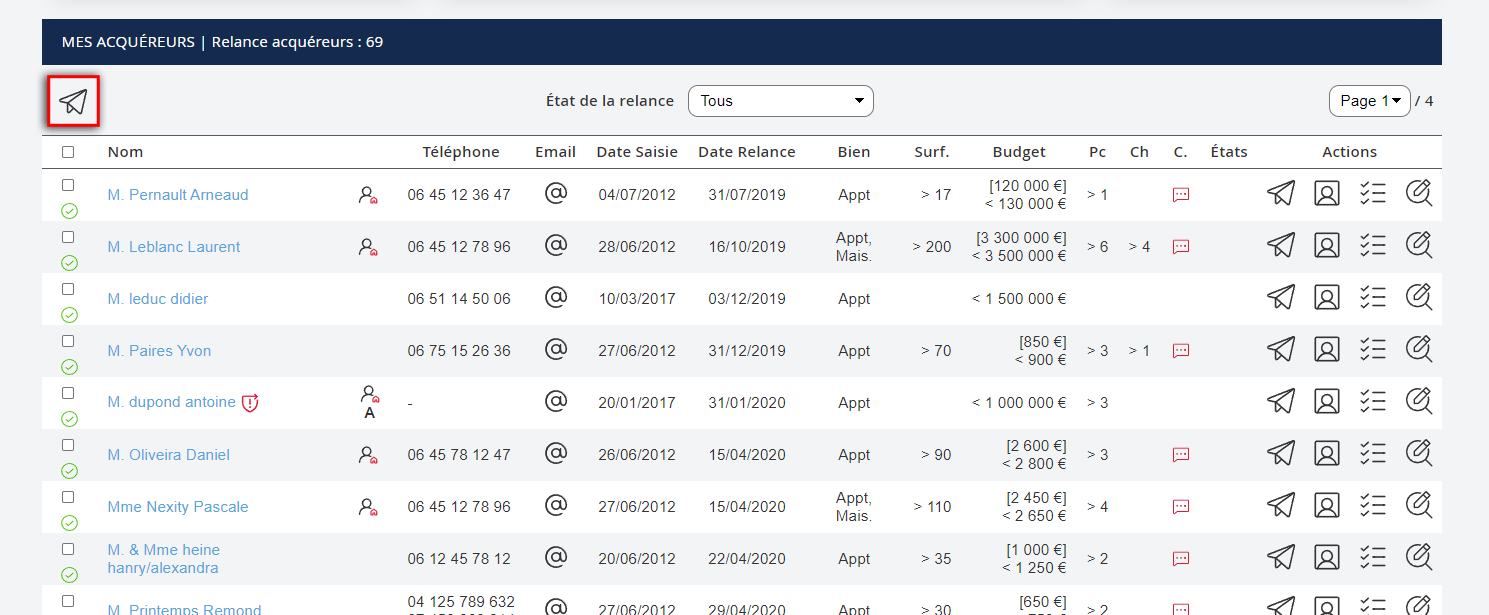Tick checkbox for M. dupond antoine row
This screenshot has height=615, width=1489.
pyautogui.click(x=68, y=393)
